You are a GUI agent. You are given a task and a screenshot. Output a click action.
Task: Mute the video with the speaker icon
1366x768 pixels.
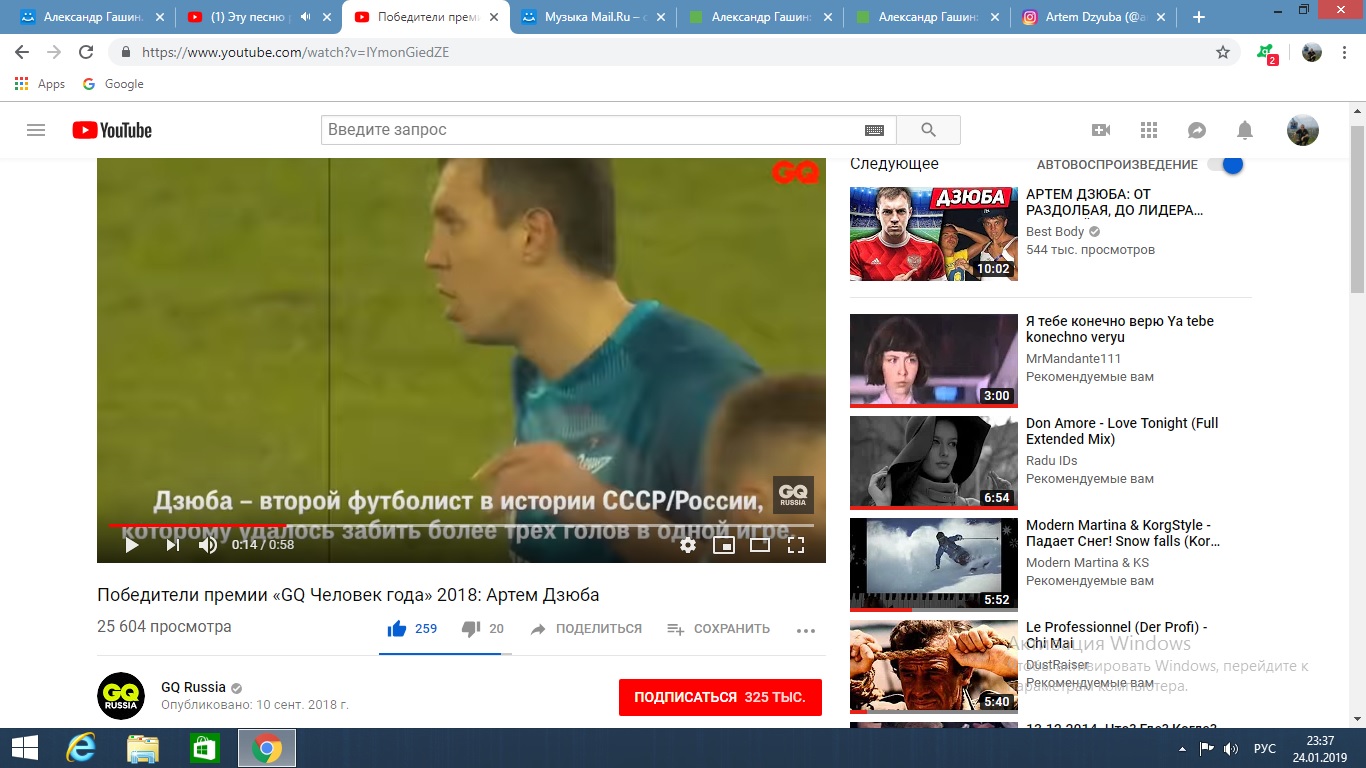coord(208,545)
